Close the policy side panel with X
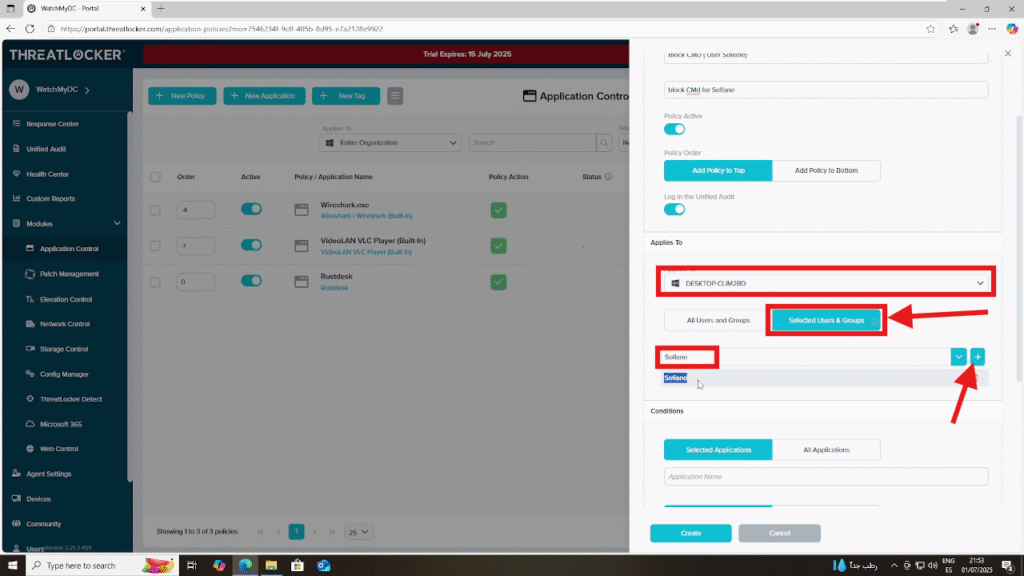Image resolution: width=1024 pixels, height=576 pixels. (x=1008, y=54)
